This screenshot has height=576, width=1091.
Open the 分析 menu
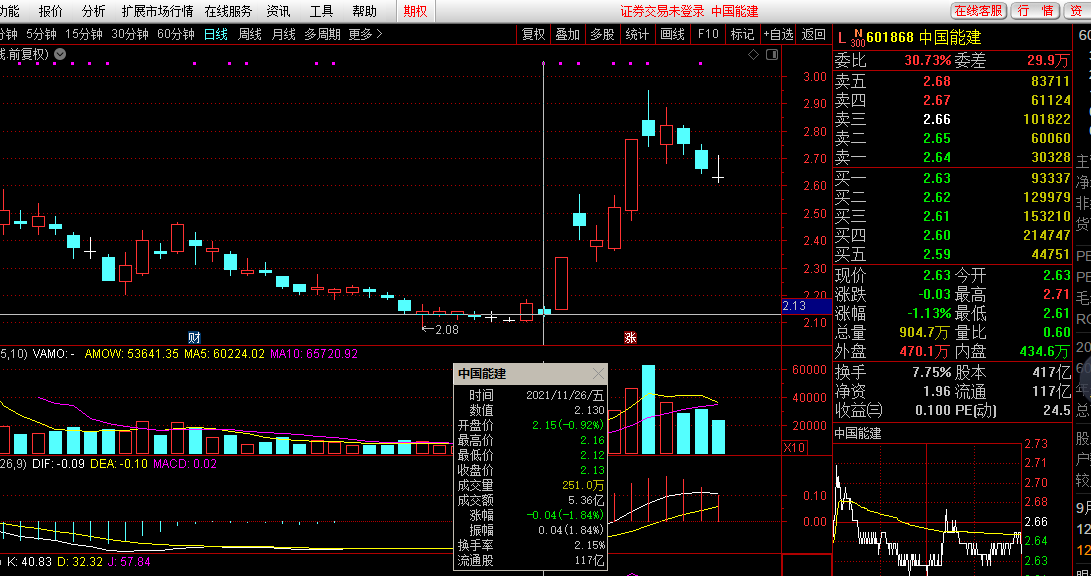[x=93, y=11]
